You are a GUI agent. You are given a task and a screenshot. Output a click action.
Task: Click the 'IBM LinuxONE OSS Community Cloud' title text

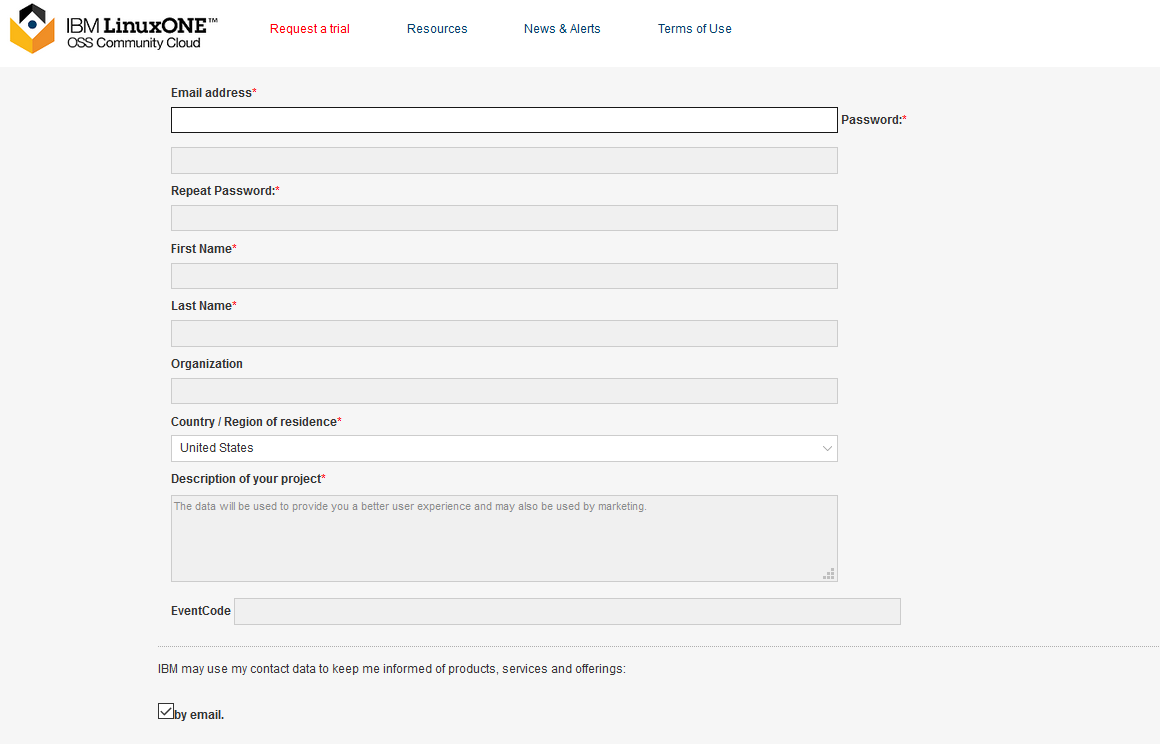click(x=142, y=33)
